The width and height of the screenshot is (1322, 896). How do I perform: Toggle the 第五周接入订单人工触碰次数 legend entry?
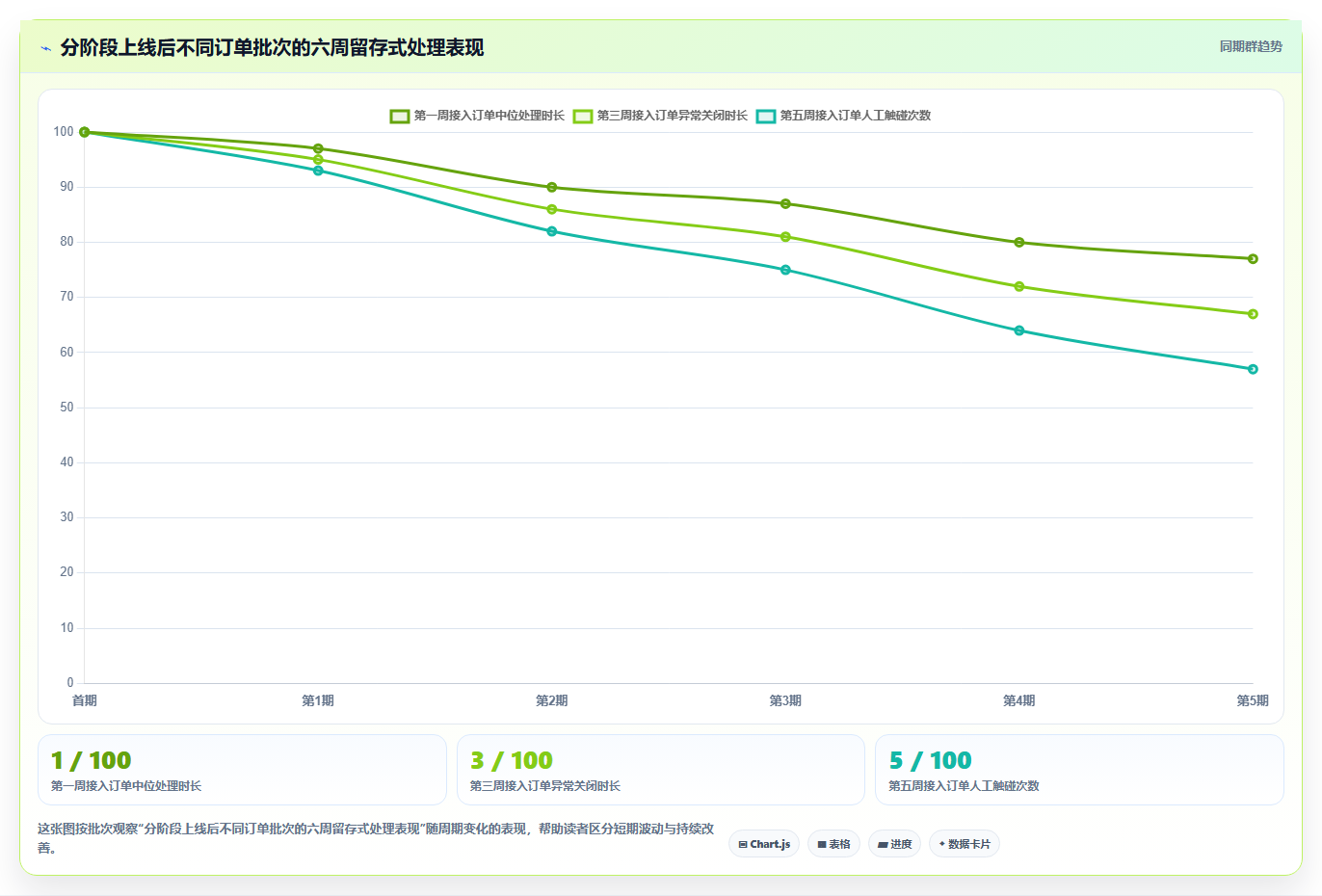(843, 116)
